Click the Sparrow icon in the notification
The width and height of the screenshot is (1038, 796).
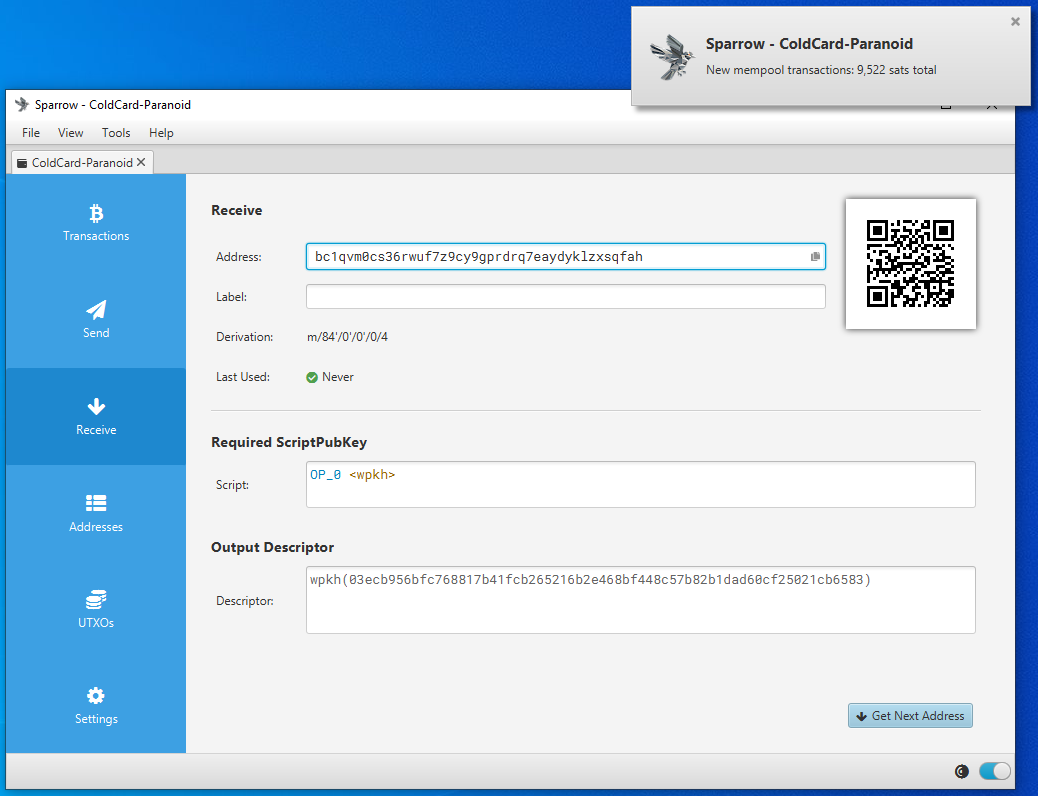[671, 57]
